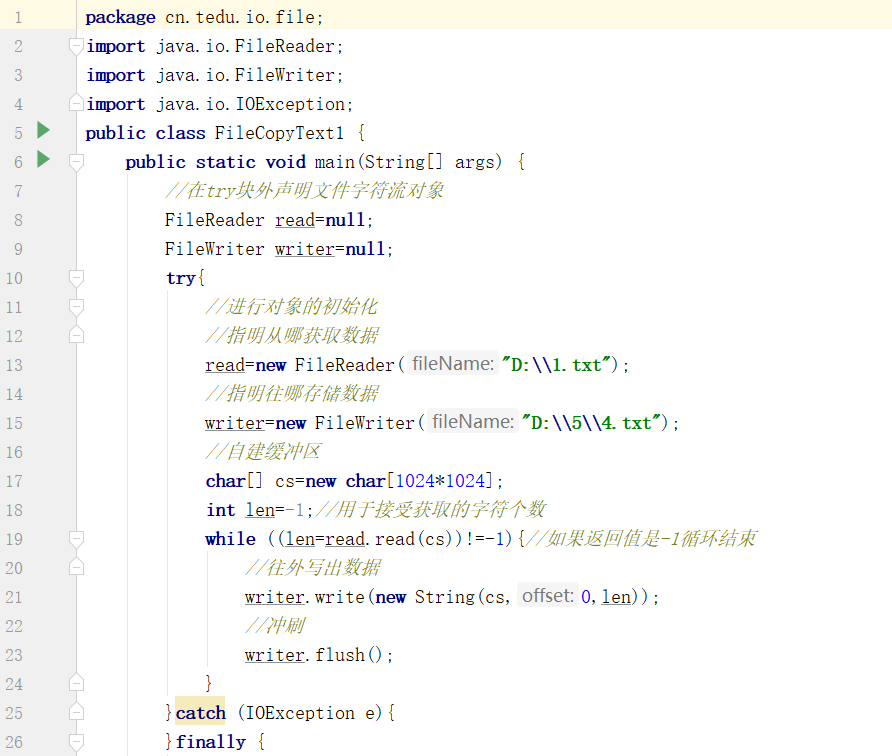Click the import java.io.FileReader line
892x756 pixels.
(214, 47)
